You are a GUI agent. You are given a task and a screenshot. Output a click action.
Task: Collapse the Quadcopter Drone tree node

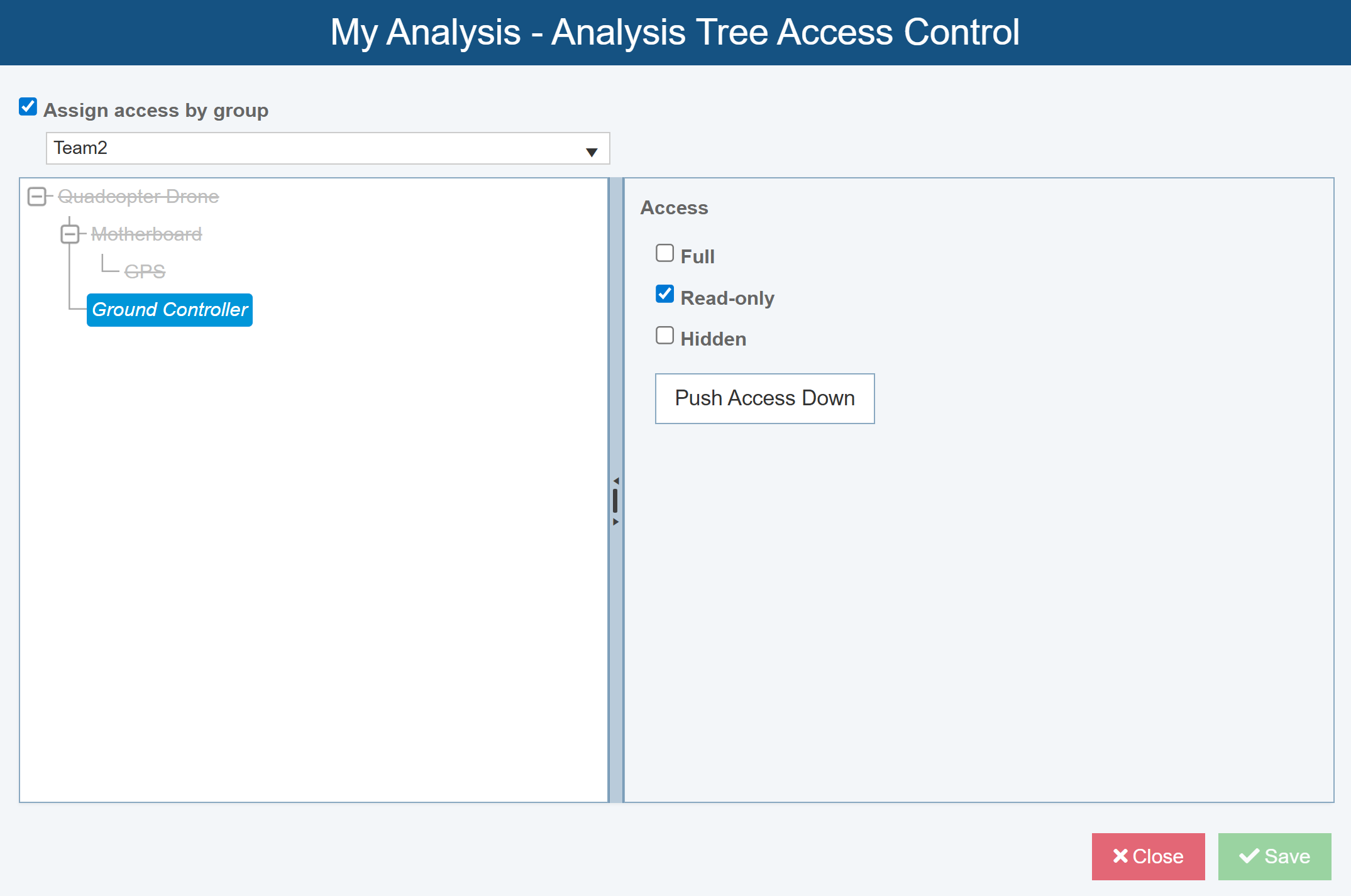pyautogui.click(x=37, y=197)
